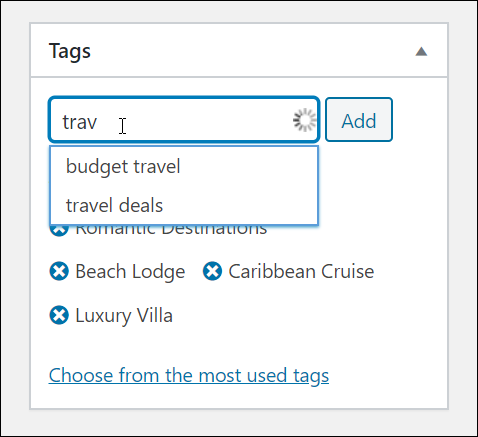Click the typed text trav
The width and height of the screenshot is (478, 437).
coord(80,122)
